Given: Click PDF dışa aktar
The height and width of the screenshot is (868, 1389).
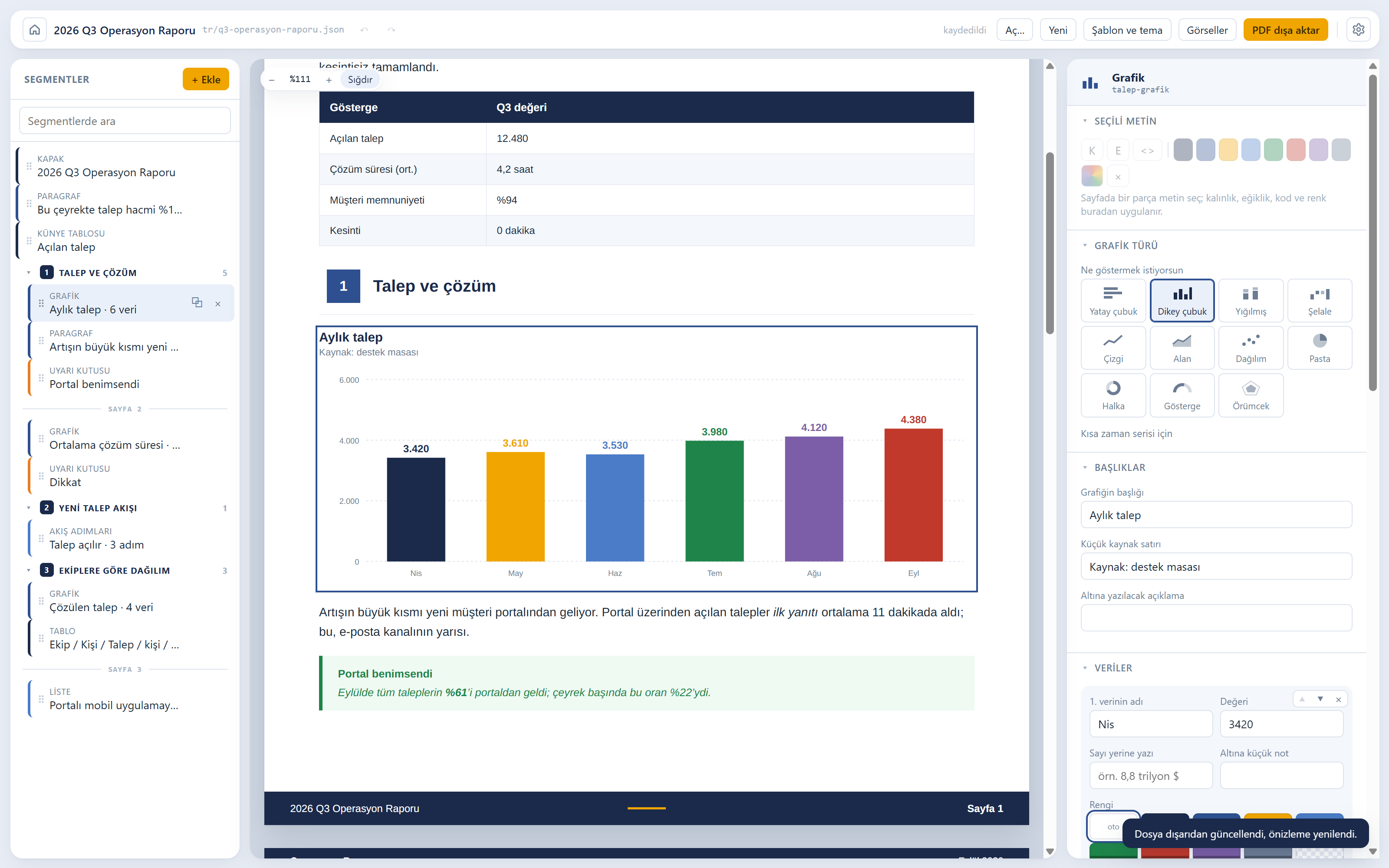Looking at the screenshot, I should [1286, 30].
